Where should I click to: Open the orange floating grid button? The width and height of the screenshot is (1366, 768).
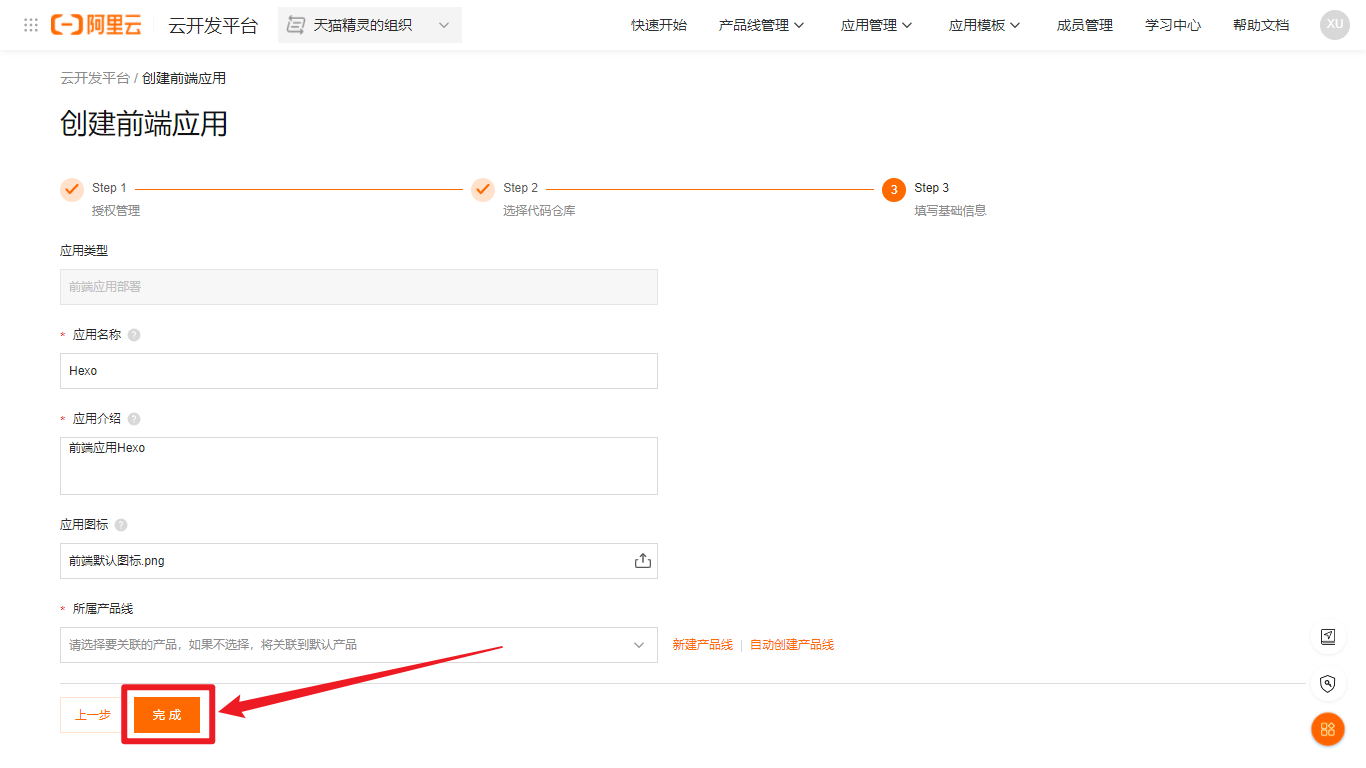pyautogui.click(x=1328, y=729)
